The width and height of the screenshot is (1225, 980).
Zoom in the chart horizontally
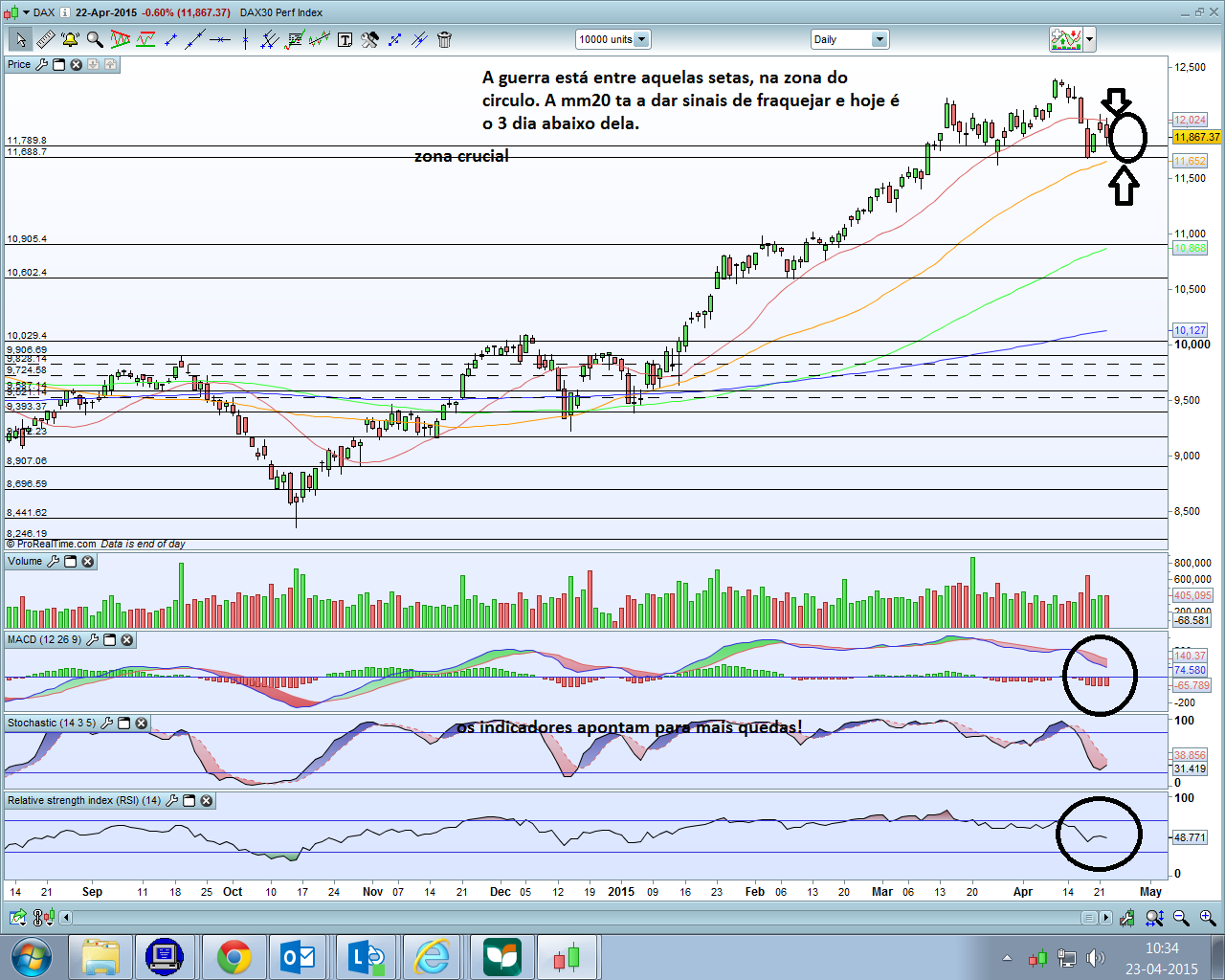tap(1208, 918)
